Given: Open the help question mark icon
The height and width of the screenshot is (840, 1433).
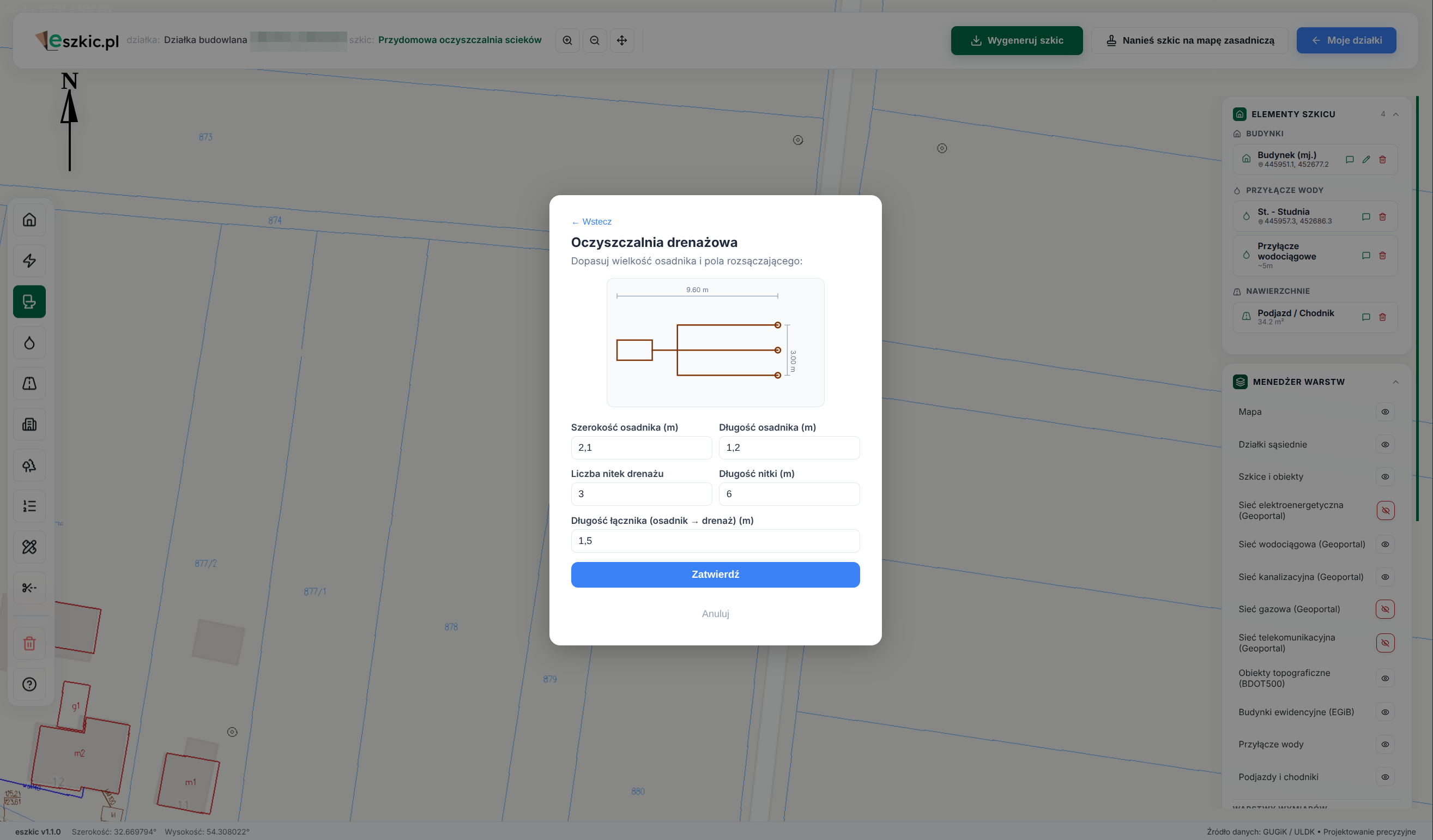Looking at the screenshot, I should 29,685.
